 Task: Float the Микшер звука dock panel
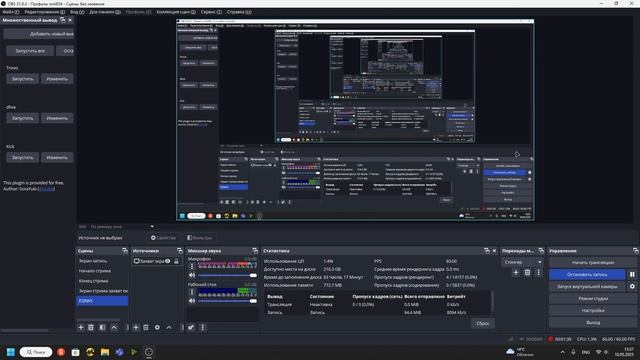[255, 251]
